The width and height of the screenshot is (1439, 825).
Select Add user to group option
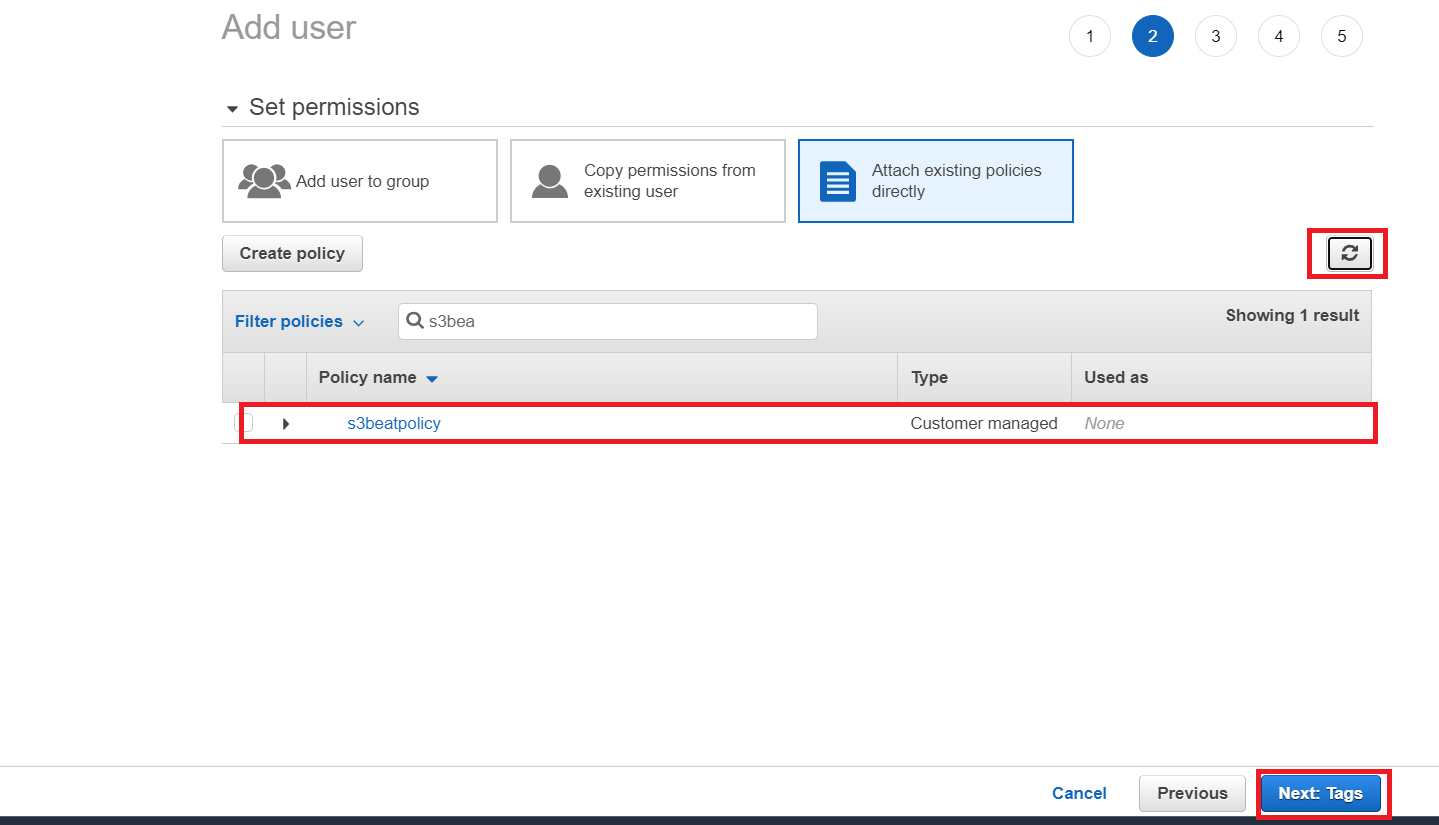tap(360, 181)
